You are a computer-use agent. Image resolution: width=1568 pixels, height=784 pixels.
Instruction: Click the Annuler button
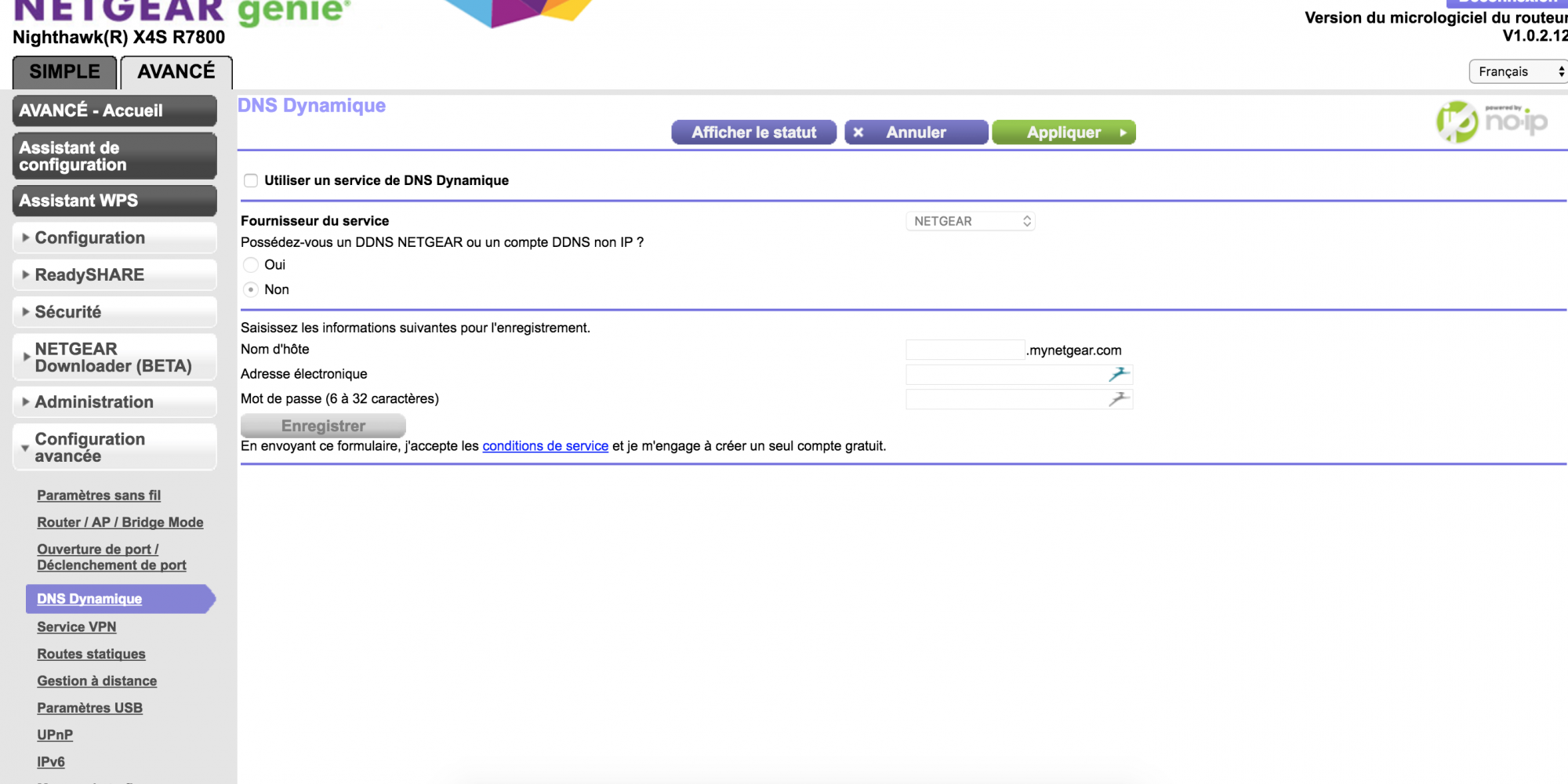click(x=916, y=132)
